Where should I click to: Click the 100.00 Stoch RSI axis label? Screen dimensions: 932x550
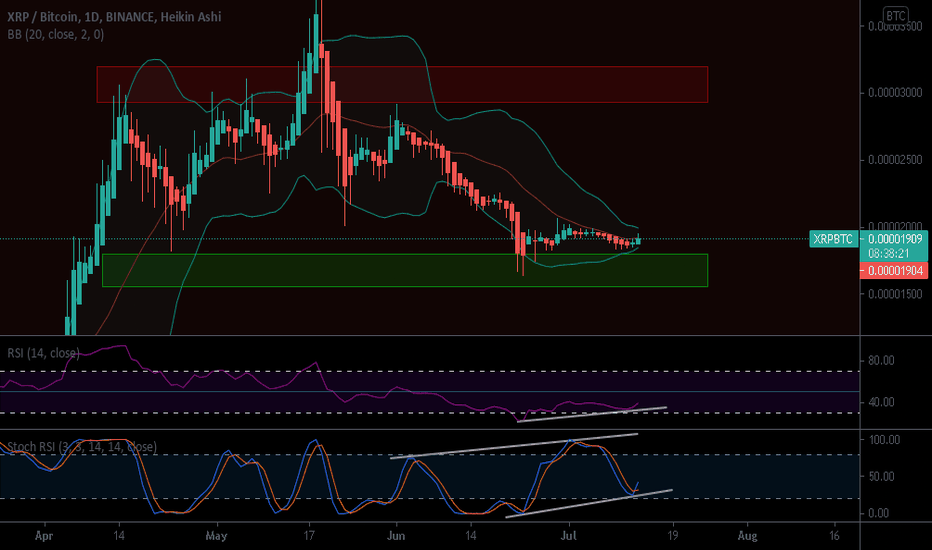(884, 440)
